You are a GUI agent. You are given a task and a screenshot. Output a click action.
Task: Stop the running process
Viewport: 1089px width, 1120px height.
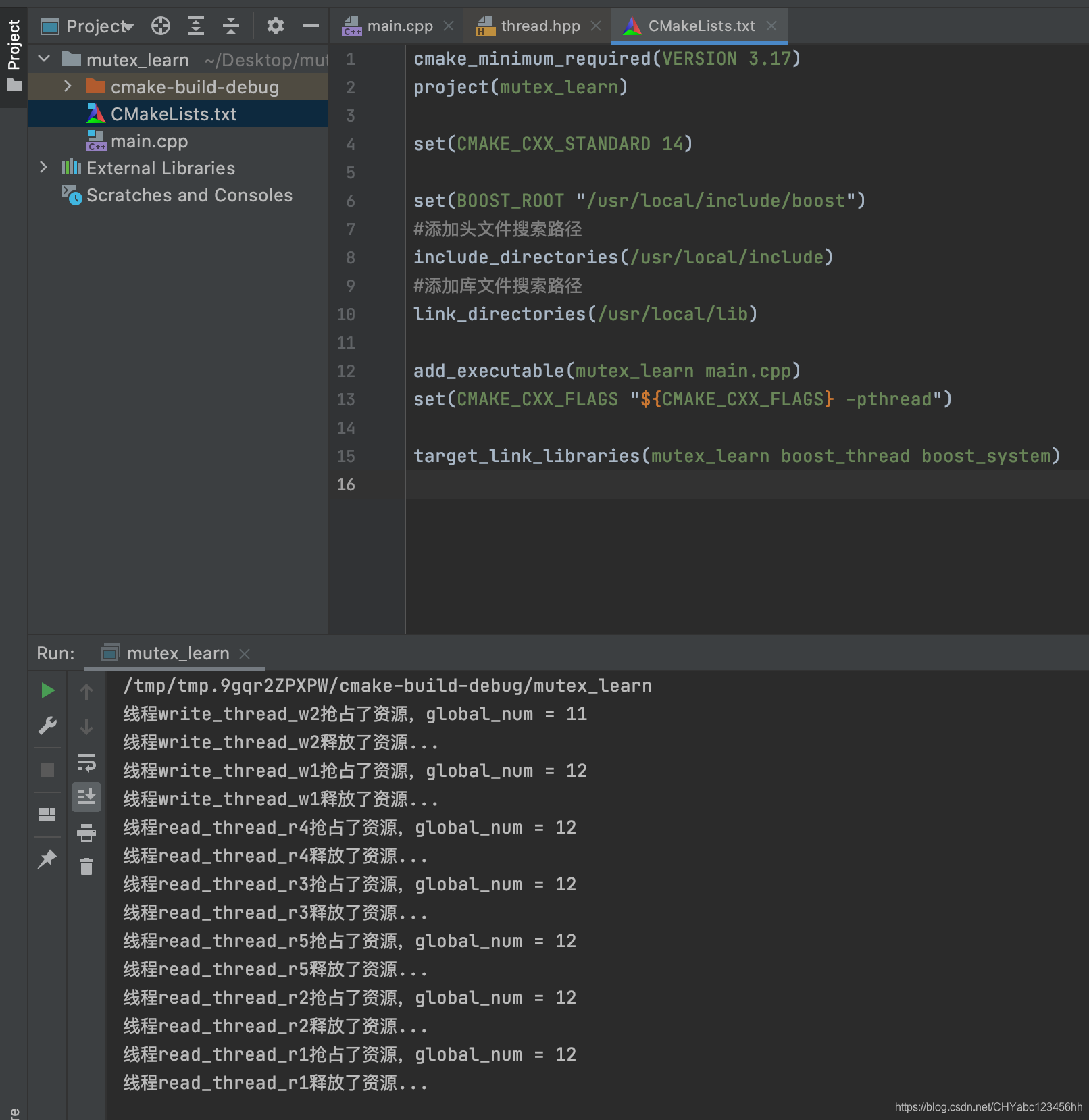point(47,770)
